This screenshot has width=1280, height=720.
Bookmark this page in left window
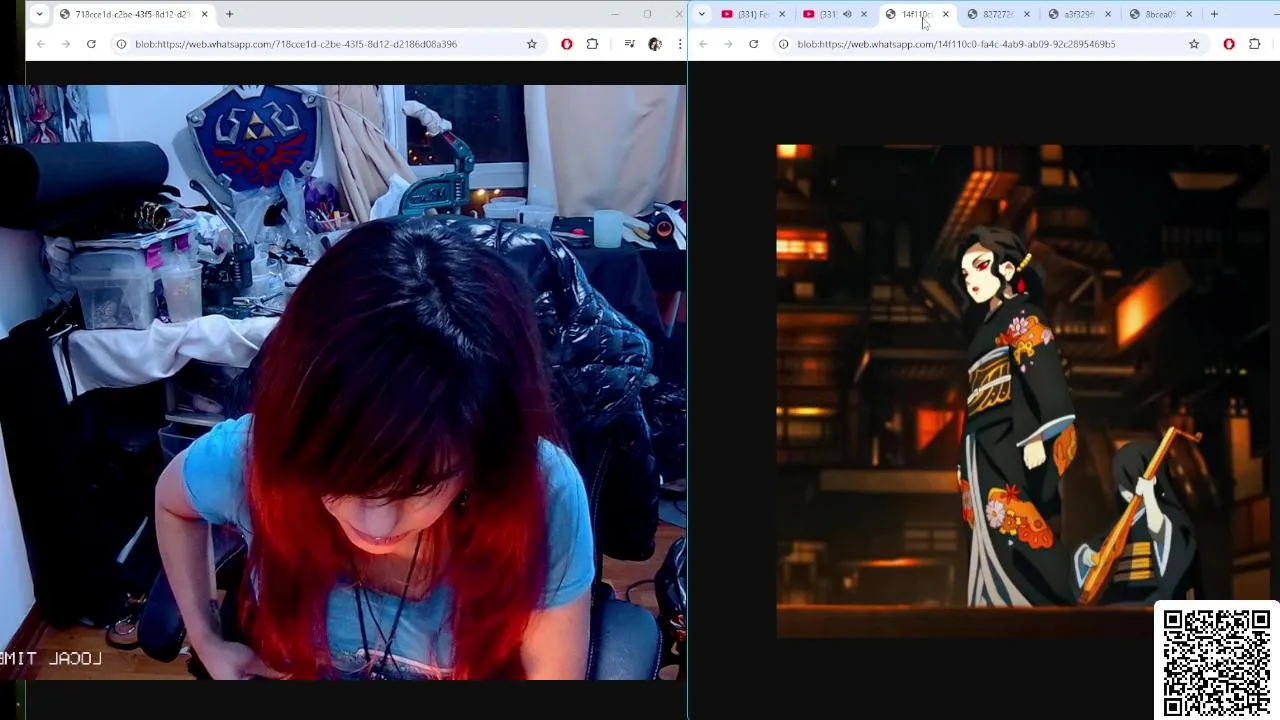pyautogui.click(x=532, y=44)
